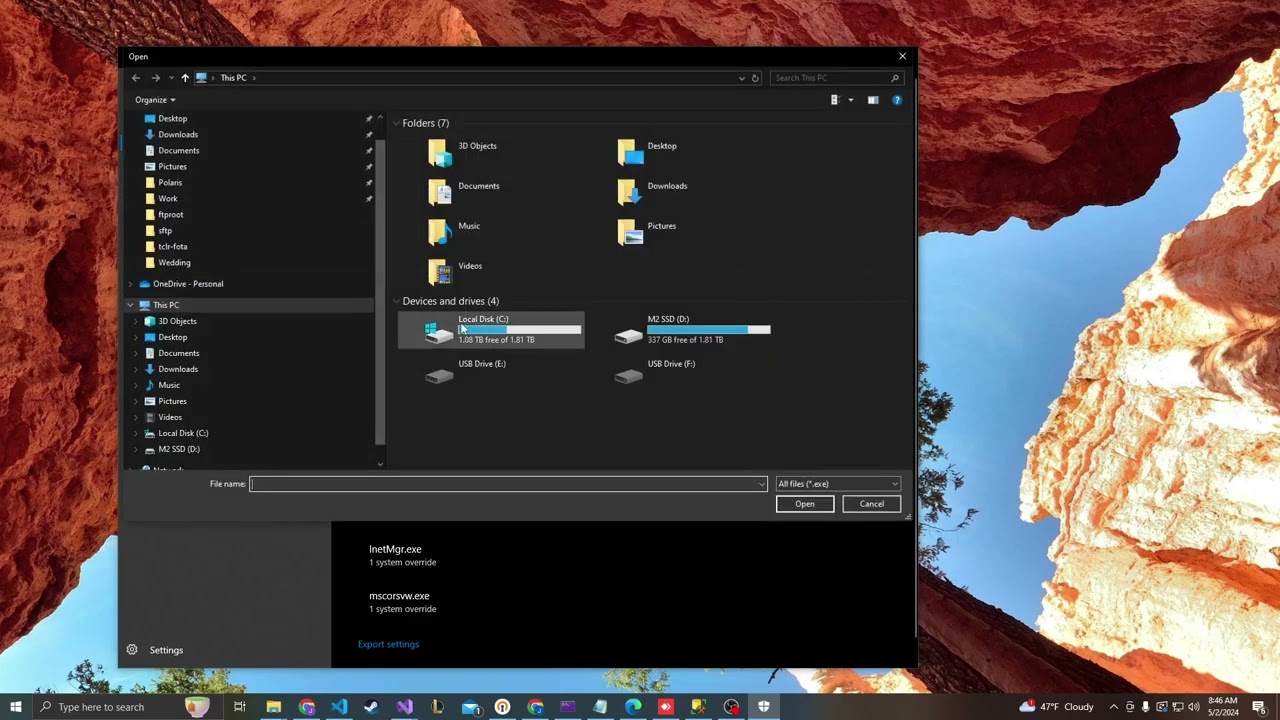
Task: Select Desktop in Quick access
Action: click(172, 118)
